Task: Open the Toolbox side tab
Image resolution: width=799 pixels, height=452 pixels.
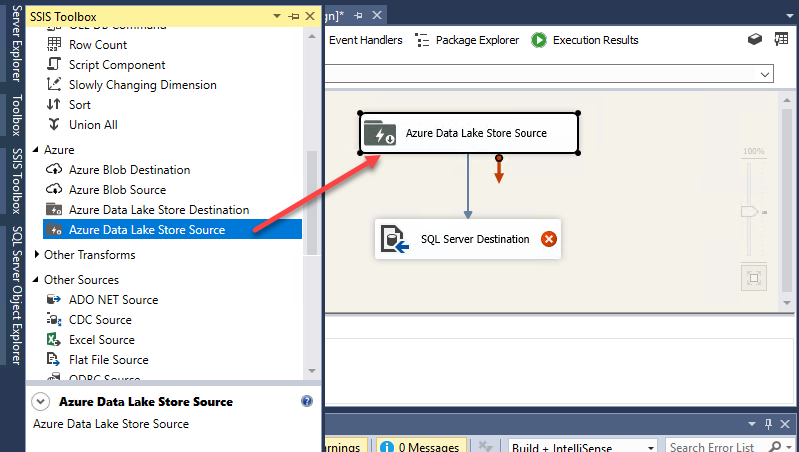Action: (x=17, y=115)
